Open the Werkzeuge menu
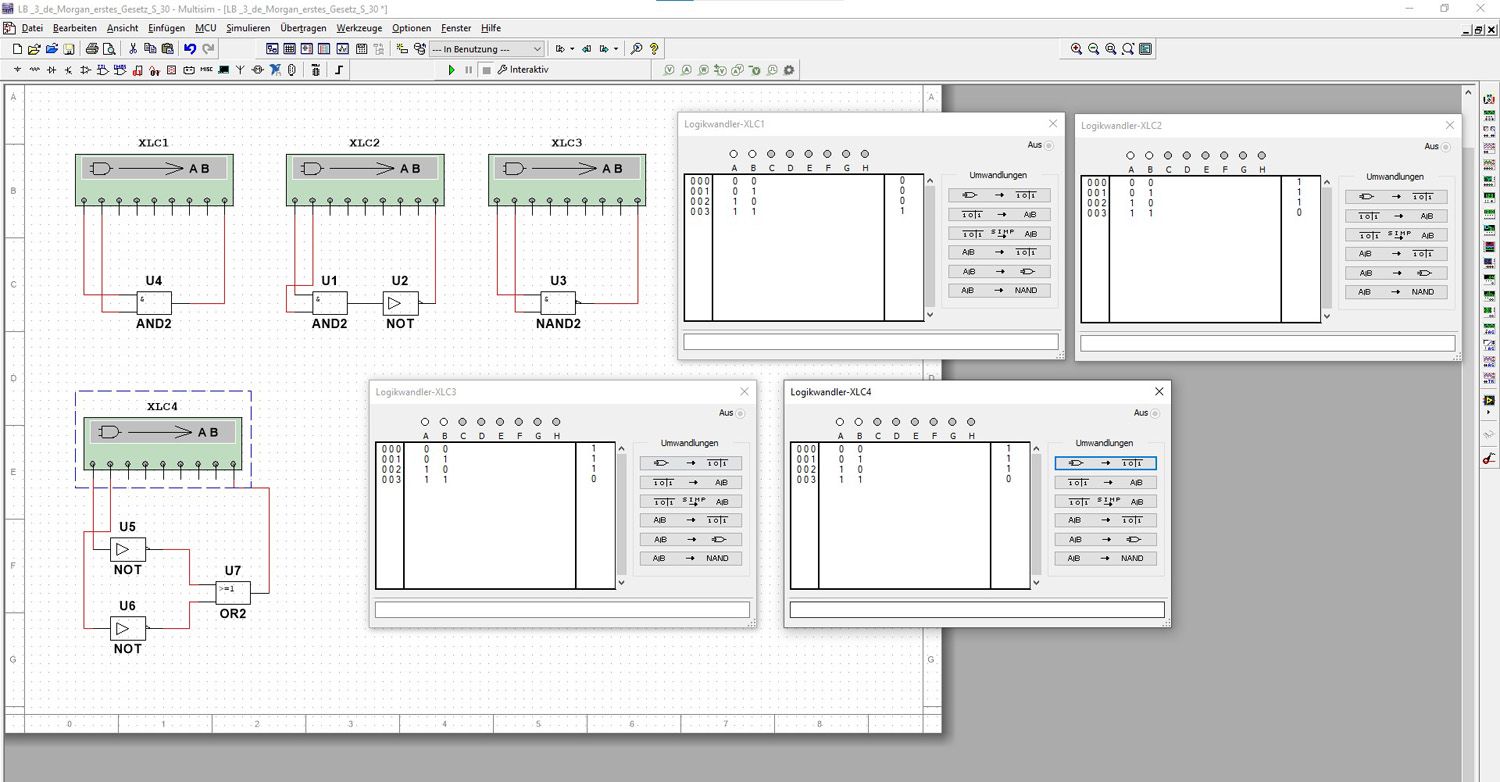Screen dimensions: 1500x782 click(x=359, y=28)
